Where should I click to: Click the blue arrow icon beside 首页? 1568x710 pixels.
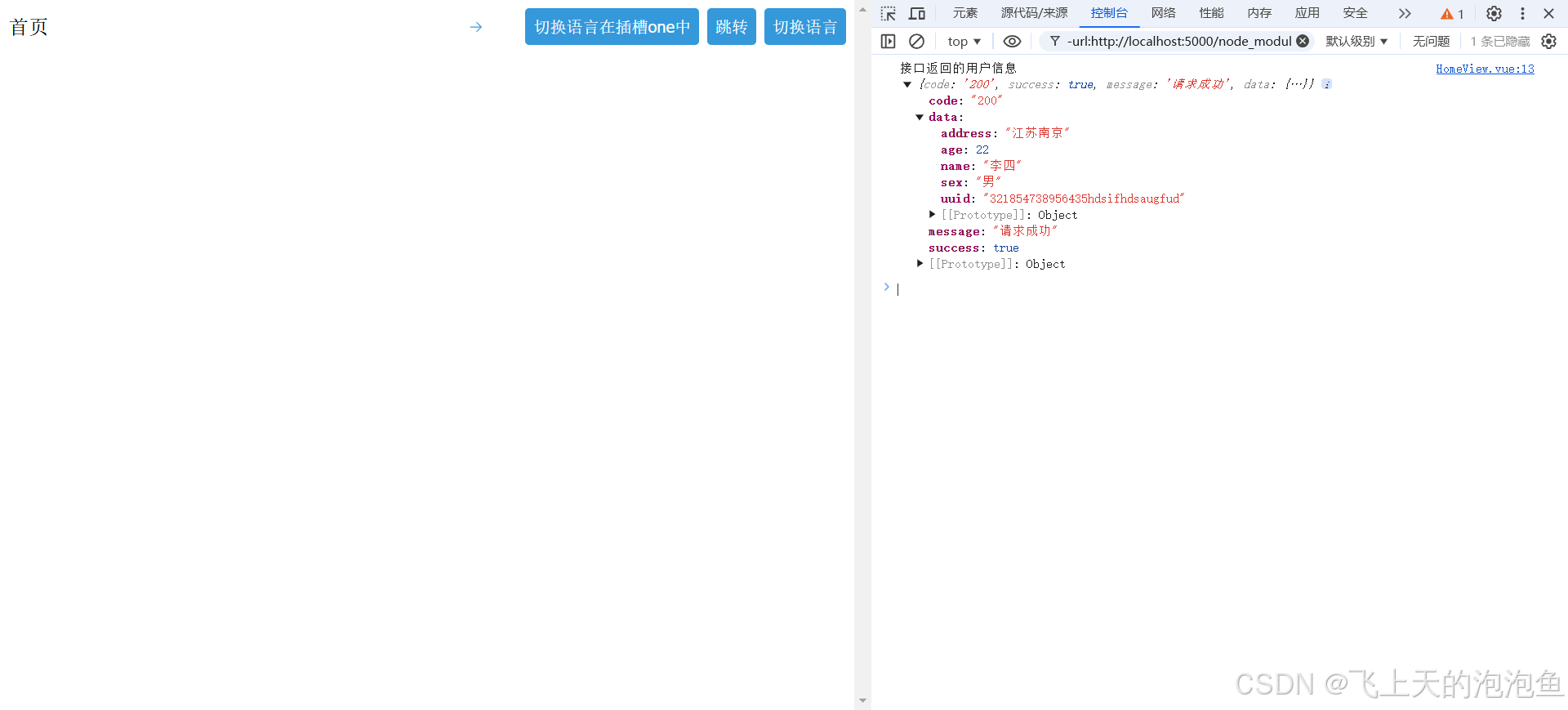click(476, 27)
